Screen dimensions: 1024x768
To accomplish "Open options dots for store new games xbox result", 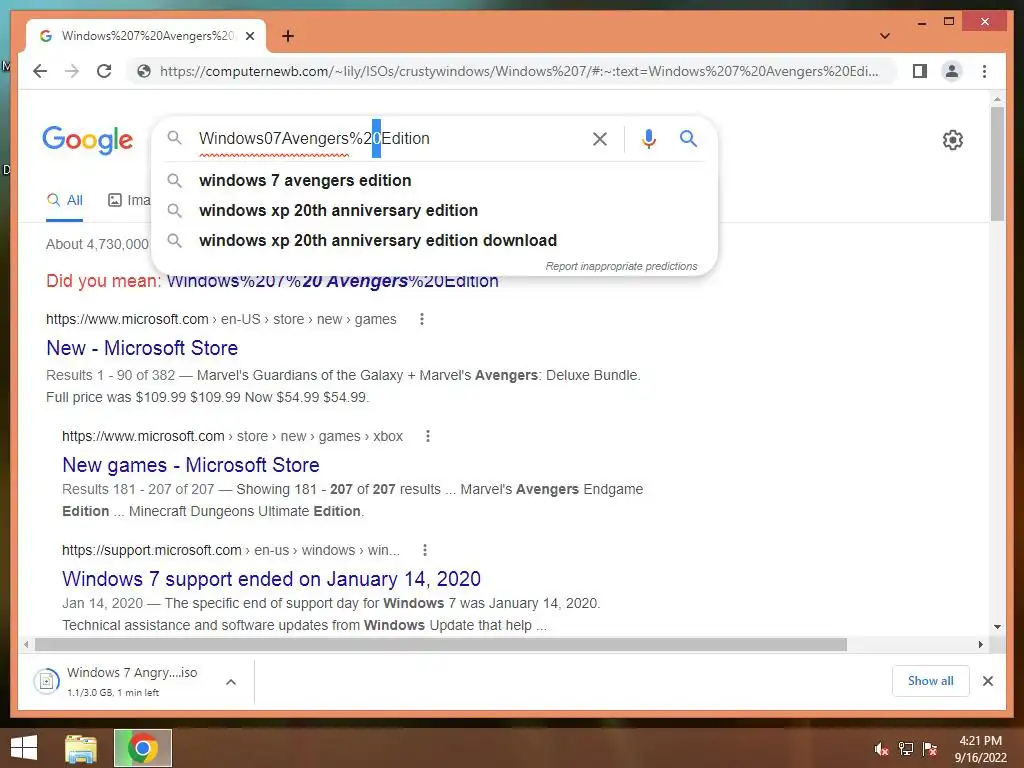I will tap(428, 436).
